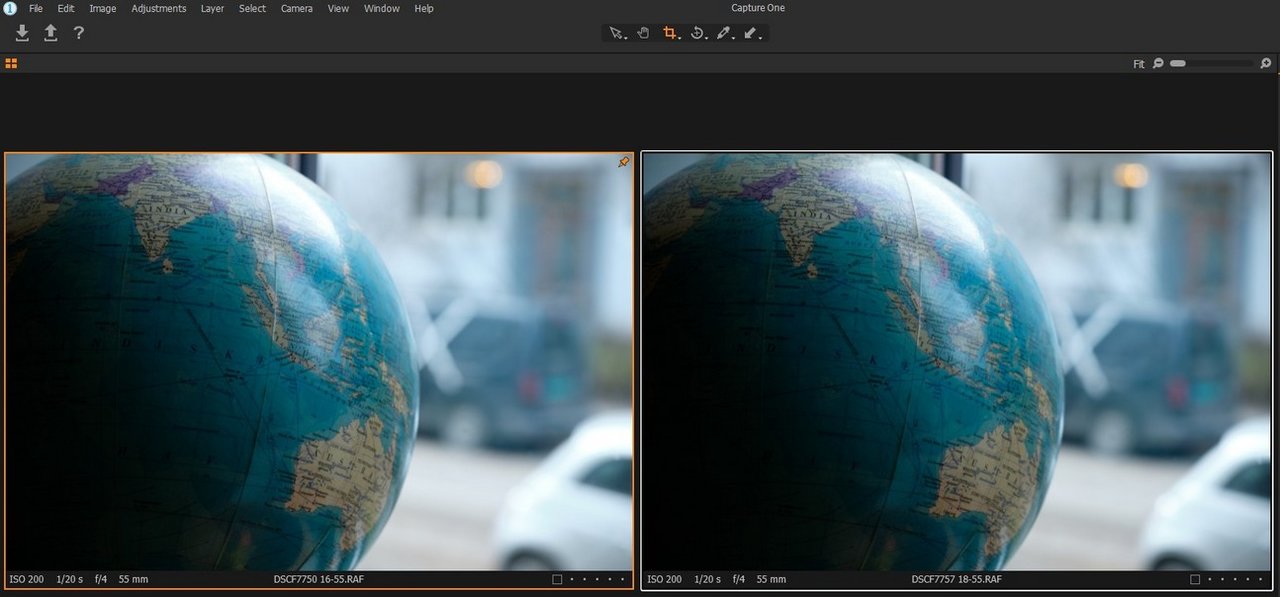The image size is (1280, 597).
Task: Select the Rotation tool
Action: click(697, 33)
